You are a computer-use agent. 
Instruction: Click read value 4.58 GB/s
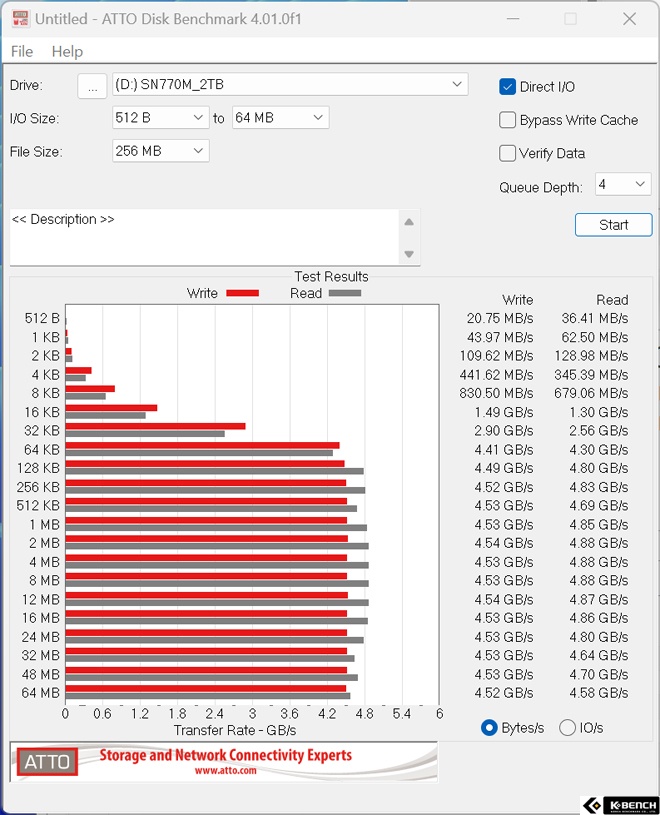[599, 693]
